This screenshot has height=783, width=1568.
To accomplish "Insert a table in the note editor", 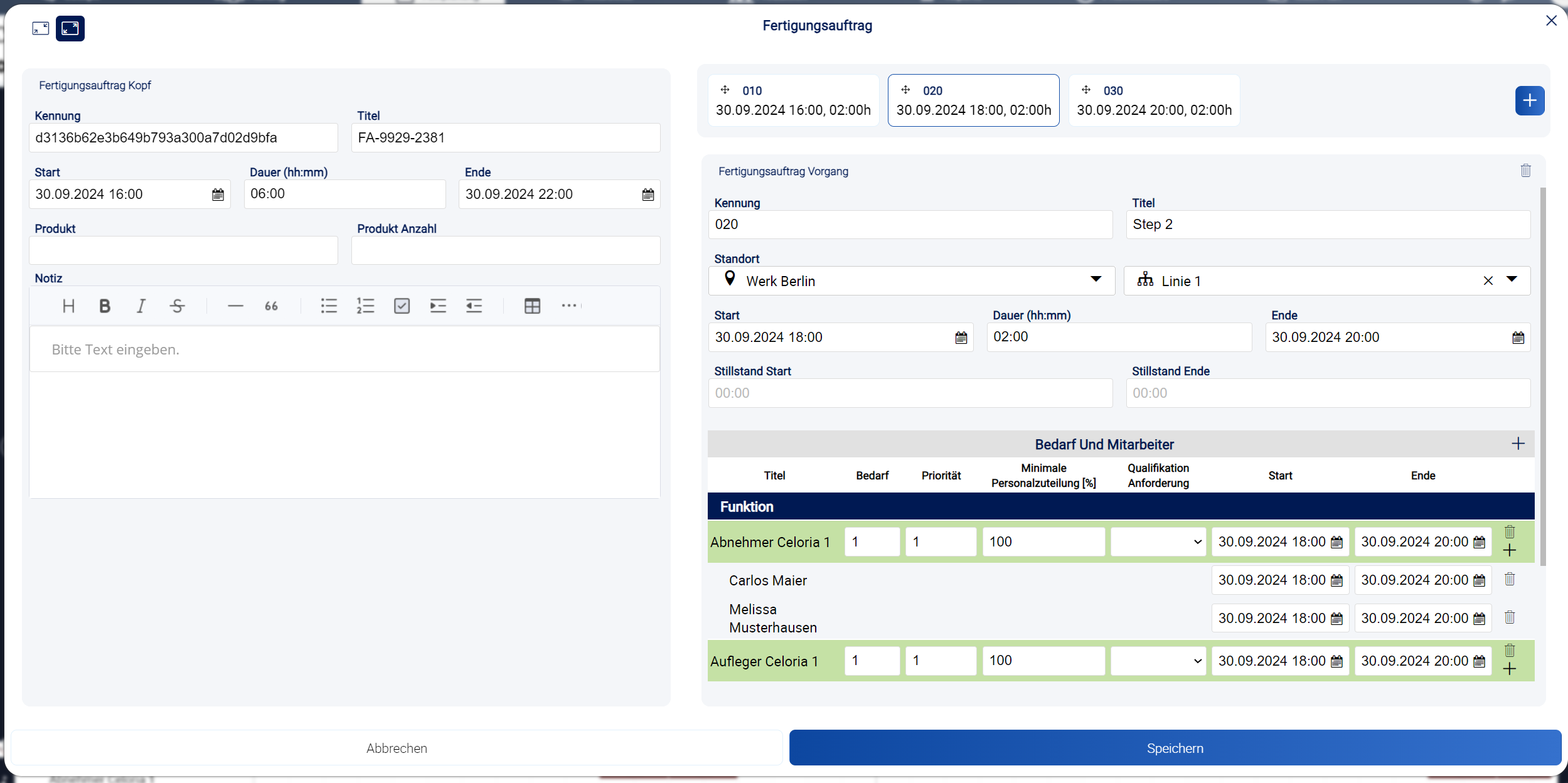I will point(532,306).
